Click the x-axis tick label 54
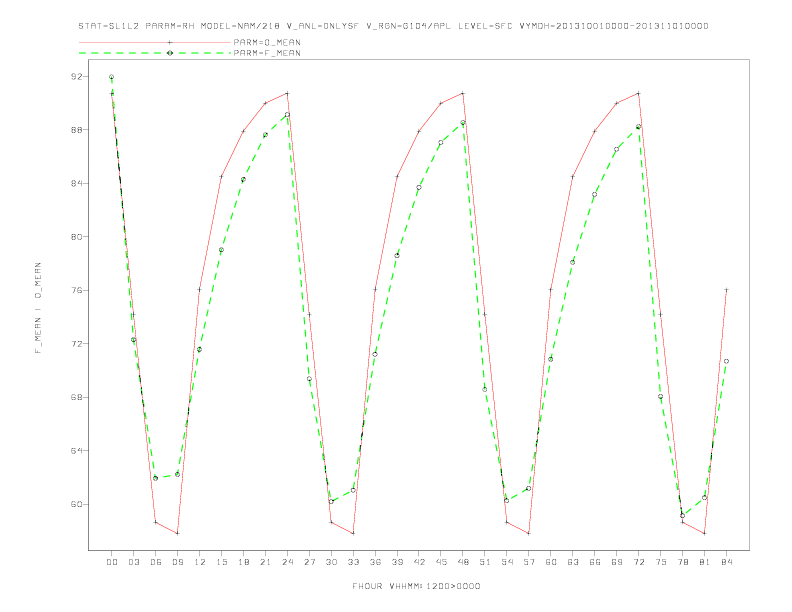 pos(507,562)
